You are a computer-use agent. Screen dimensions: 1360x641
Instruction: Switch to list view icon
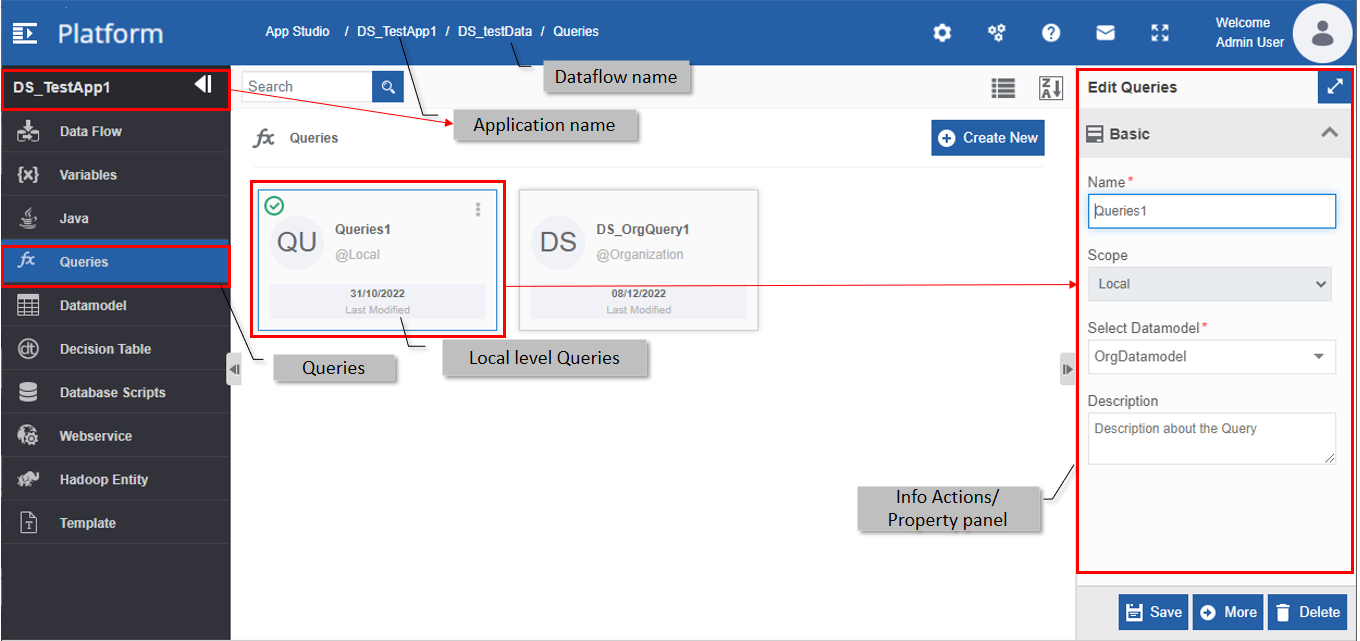point(1003,88)
